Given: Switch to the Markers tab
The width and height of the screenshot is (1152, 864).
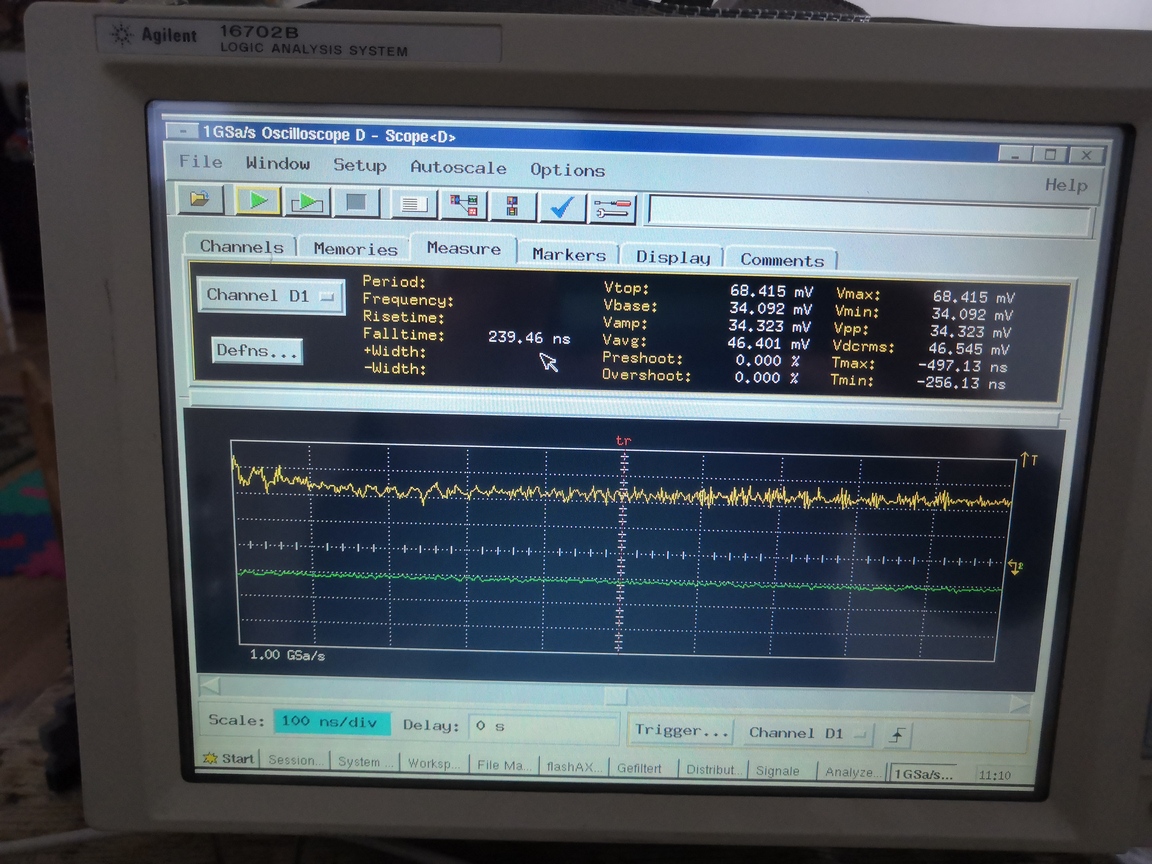Looking at the screenshot, I should coord(569,254).
